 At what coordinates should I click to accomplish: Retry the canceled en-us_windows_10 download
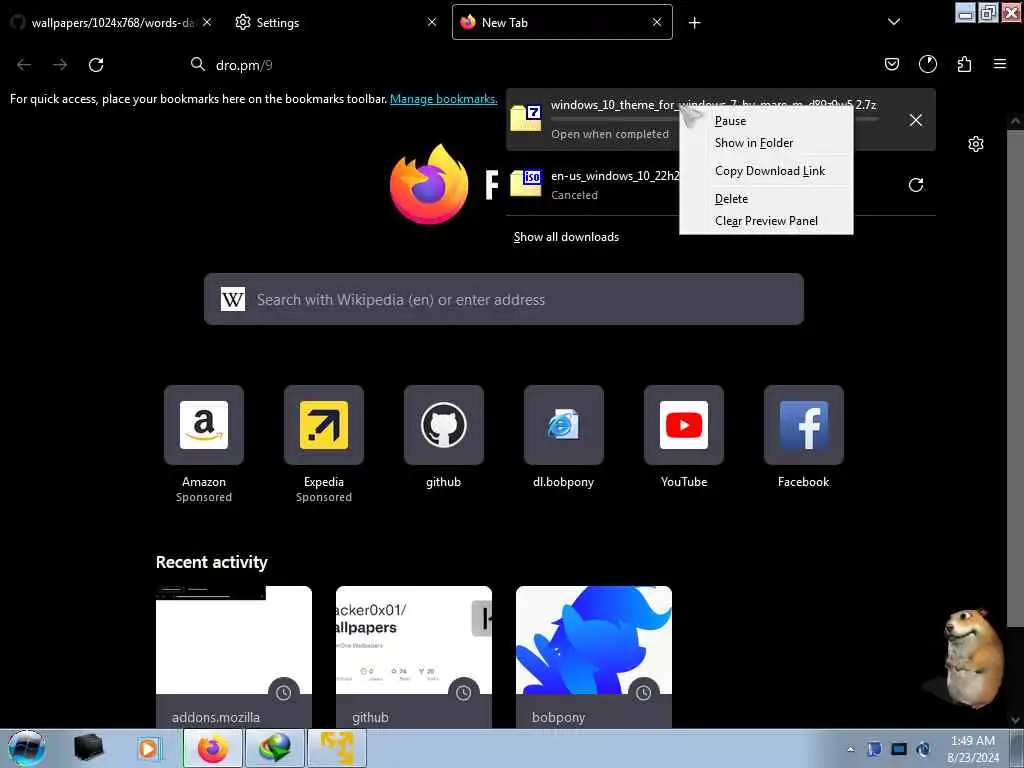point(916,185)
